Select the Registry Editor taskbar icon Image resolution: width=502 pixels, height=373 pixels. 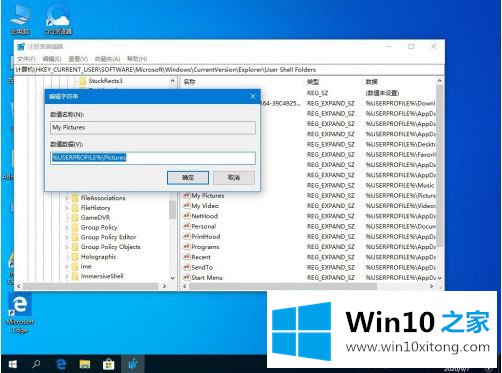(x=133, y=364)
